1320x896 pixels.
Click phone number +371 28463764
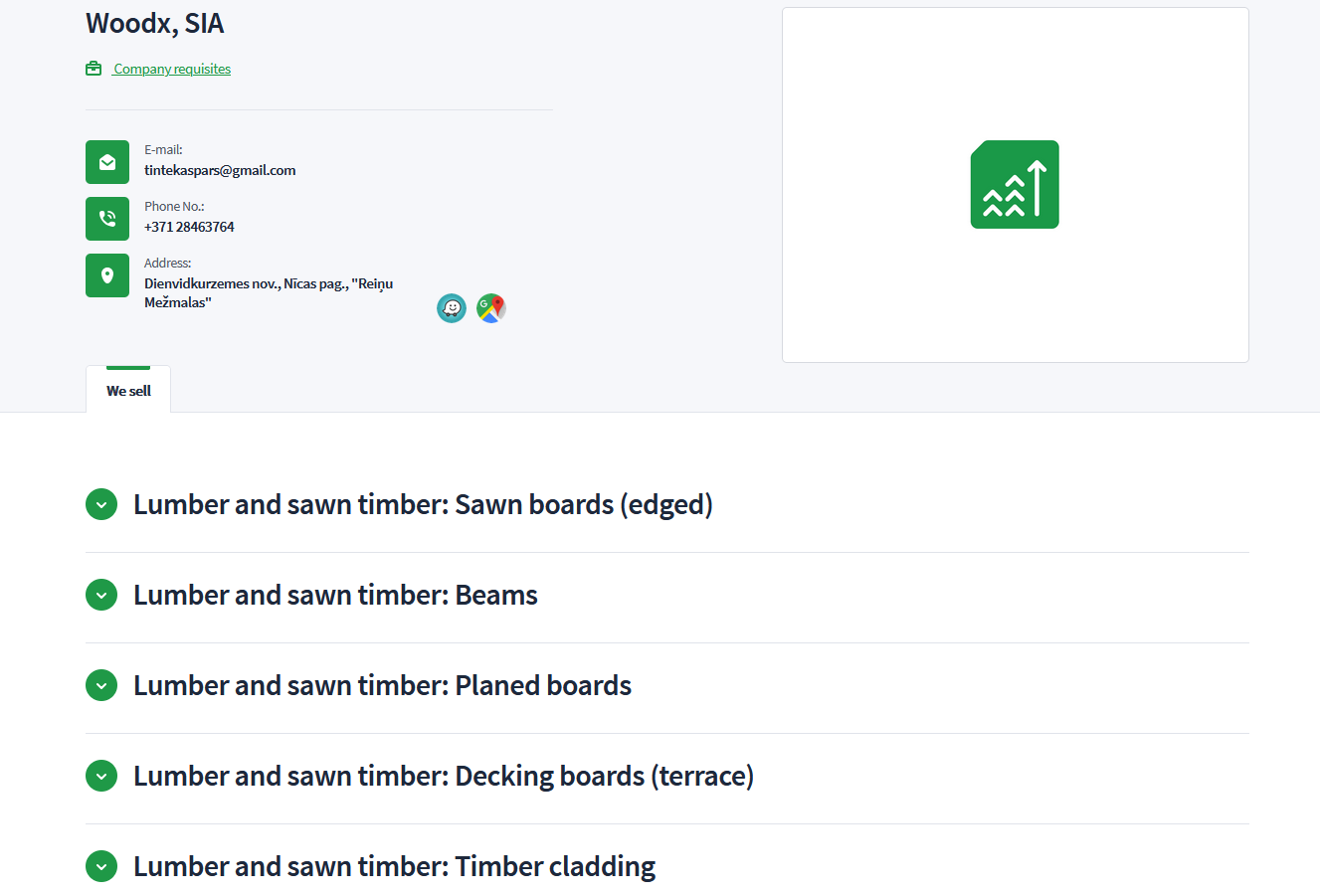click(x=189, y=227)
